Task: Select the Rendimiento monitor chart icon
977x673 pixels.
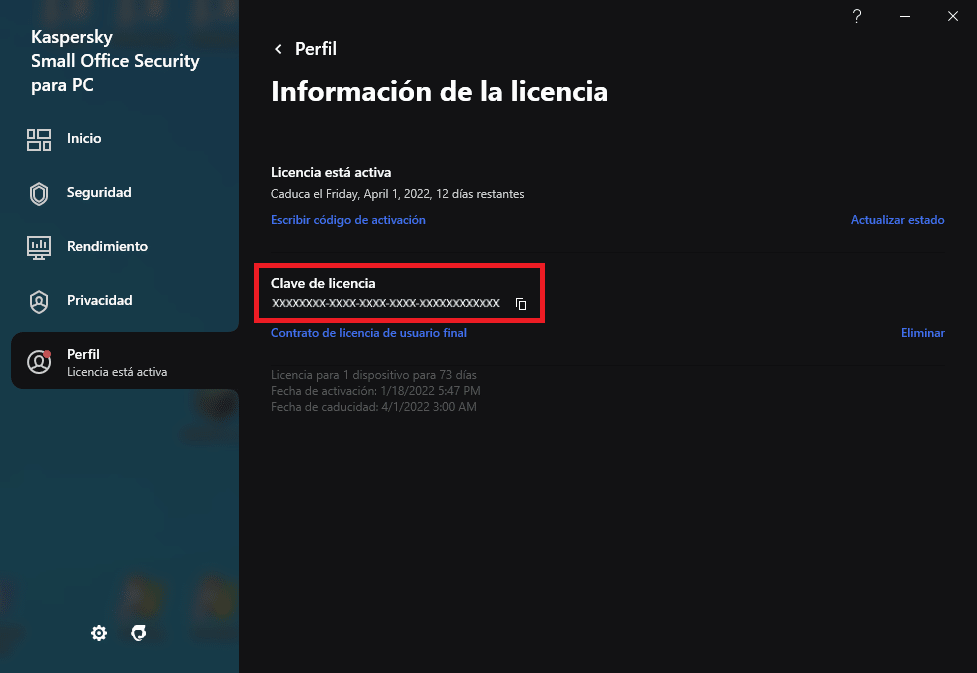Action: click(39, 247)
